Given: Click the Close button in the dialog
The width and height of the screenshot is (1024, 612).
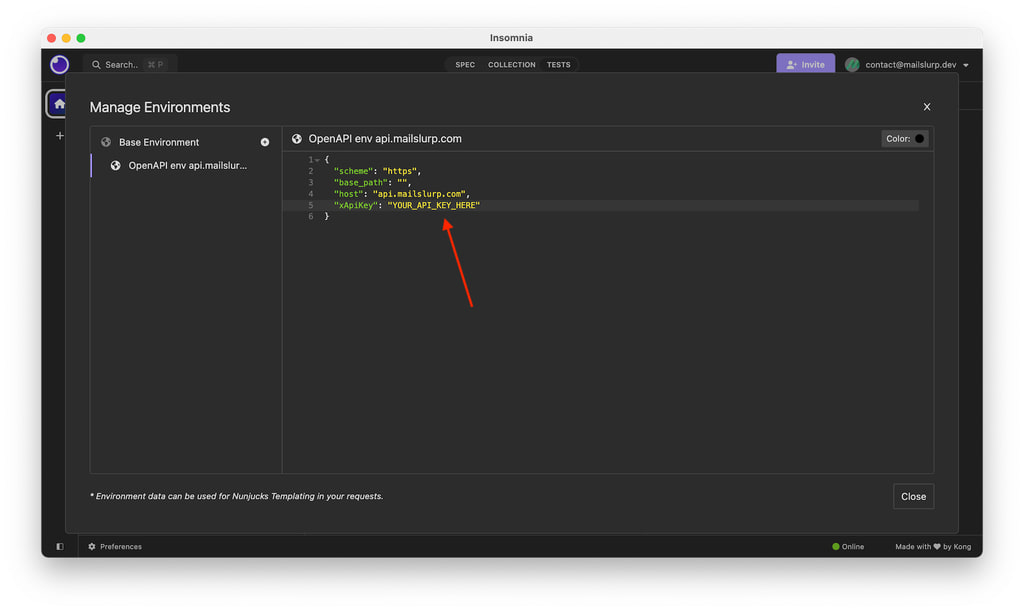Looking at the screenshot, I should click(913, 496).
